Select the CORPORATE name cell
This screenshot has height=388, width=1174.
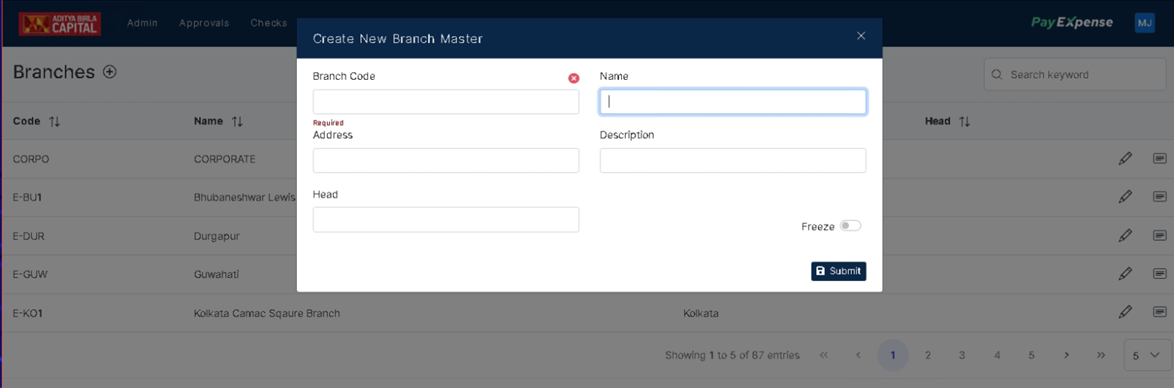click(x=225, y=159)
